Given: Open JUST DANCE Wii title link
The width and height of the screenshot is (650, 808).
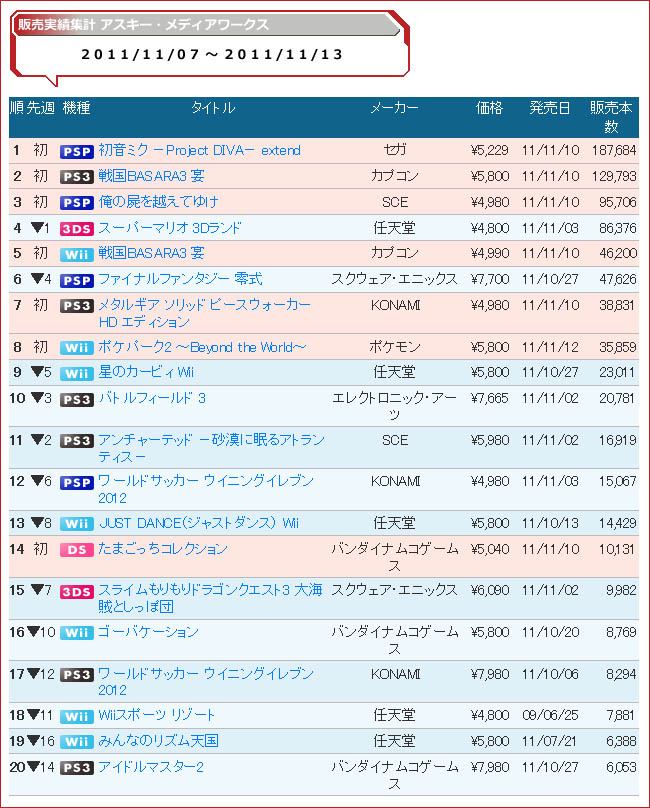Looking at the screenshot, I should coord(199,523).
